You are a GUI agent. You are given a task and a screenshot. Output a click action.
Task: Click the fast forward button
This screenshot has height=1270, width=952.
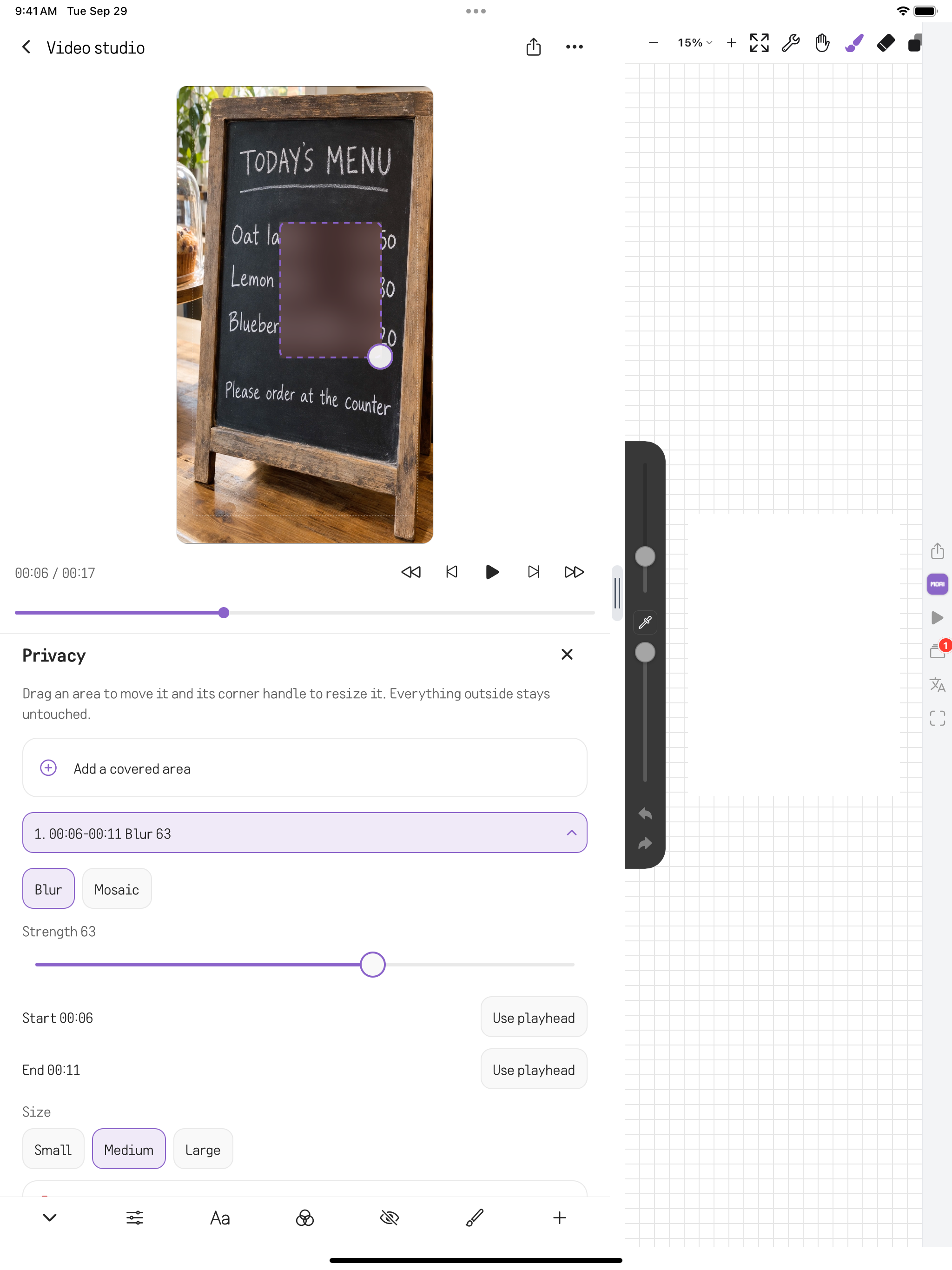click(574, 572)
